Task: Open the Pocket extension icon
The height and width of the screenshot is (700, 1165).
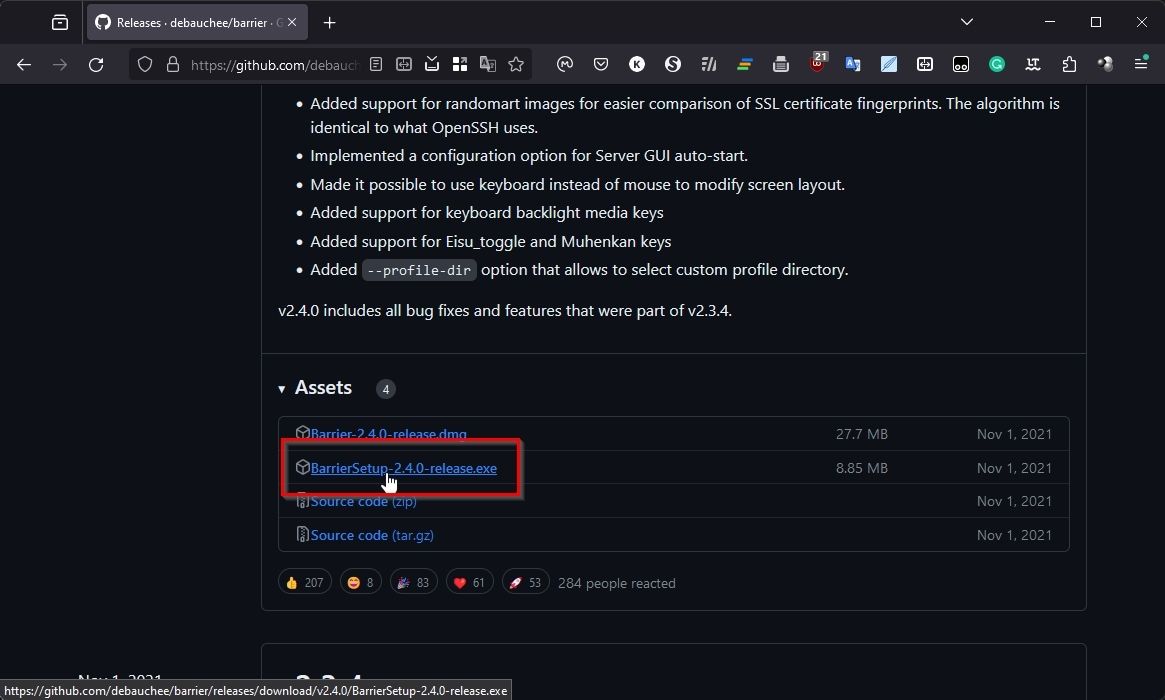Action: pyautogui.click(x=601, y=64)
